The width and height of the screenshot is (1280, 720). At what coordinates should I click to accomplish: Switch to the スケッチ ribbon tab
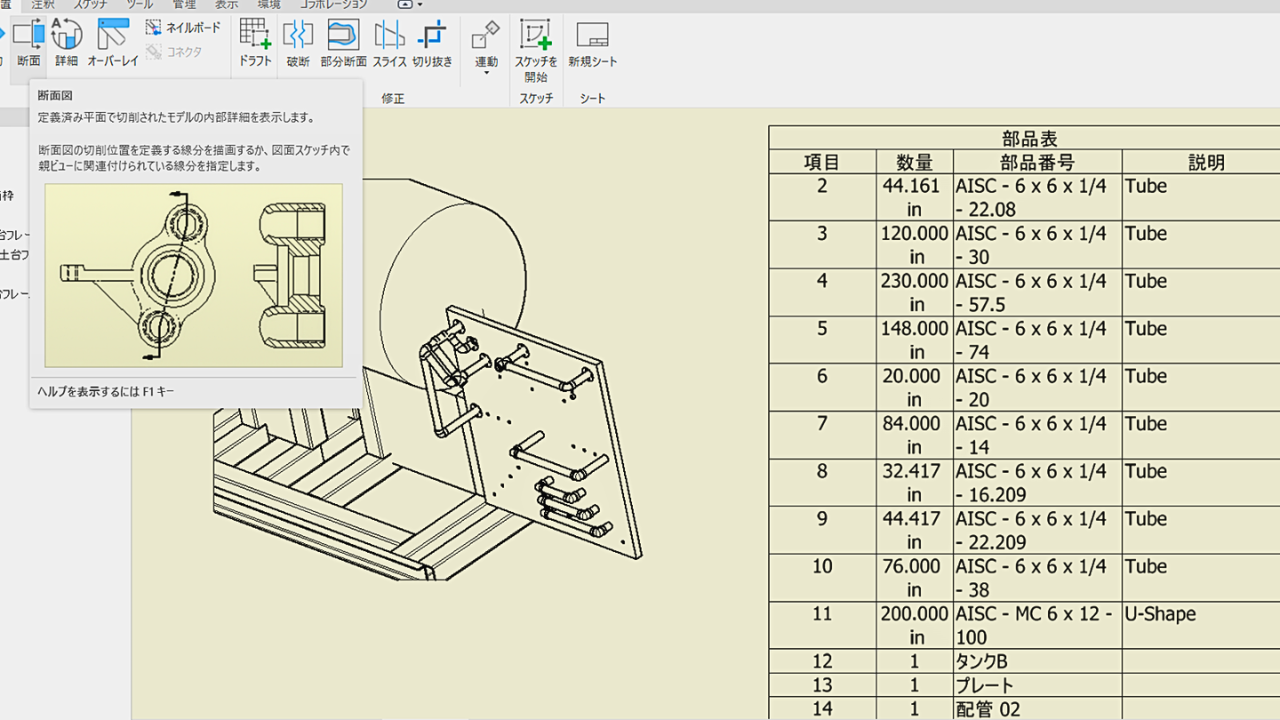(x=91, y=4)
